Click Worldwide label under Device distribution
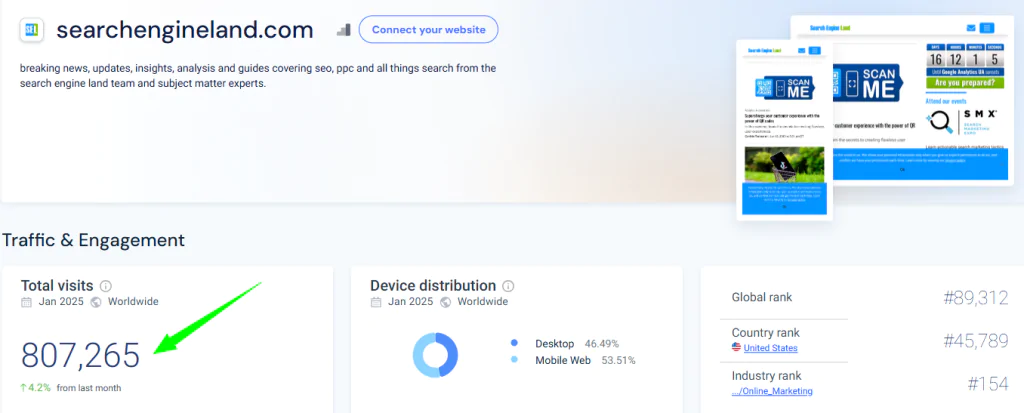1024x413 pixels. [483, 302]
